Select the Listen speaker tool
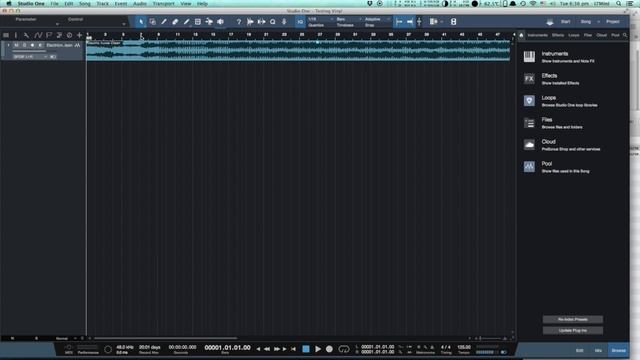This screenshot has width=640, height=360. pos(220,22)
